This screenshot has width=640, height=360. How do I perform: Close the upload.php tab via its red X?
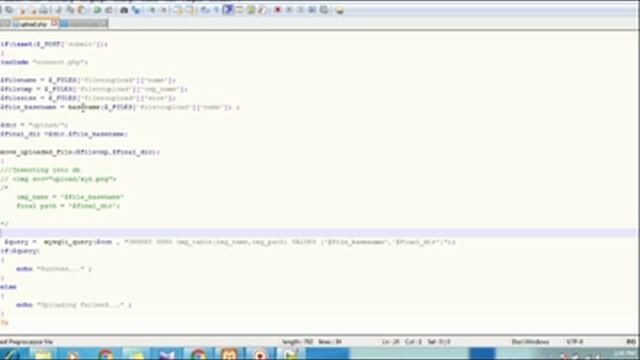coord(54,24)
